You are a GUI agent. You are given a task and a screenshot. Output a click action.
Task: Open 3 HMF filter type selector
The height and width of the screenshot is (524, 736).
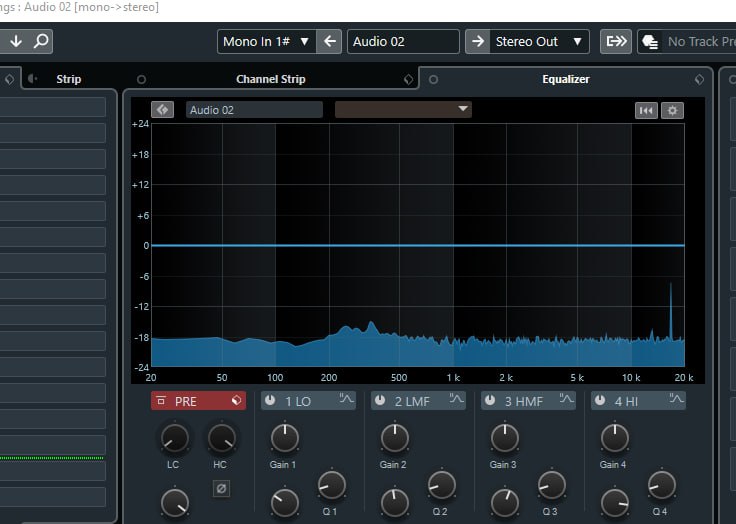tap(566, 399)
